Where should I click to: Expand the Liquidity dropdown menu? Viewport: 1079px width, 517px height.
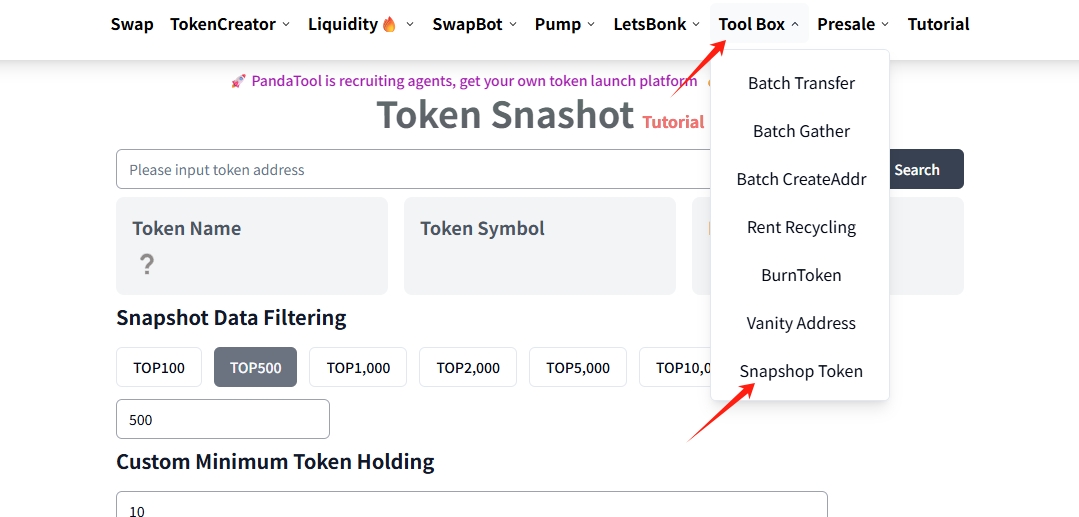click(x=360, y=24)
